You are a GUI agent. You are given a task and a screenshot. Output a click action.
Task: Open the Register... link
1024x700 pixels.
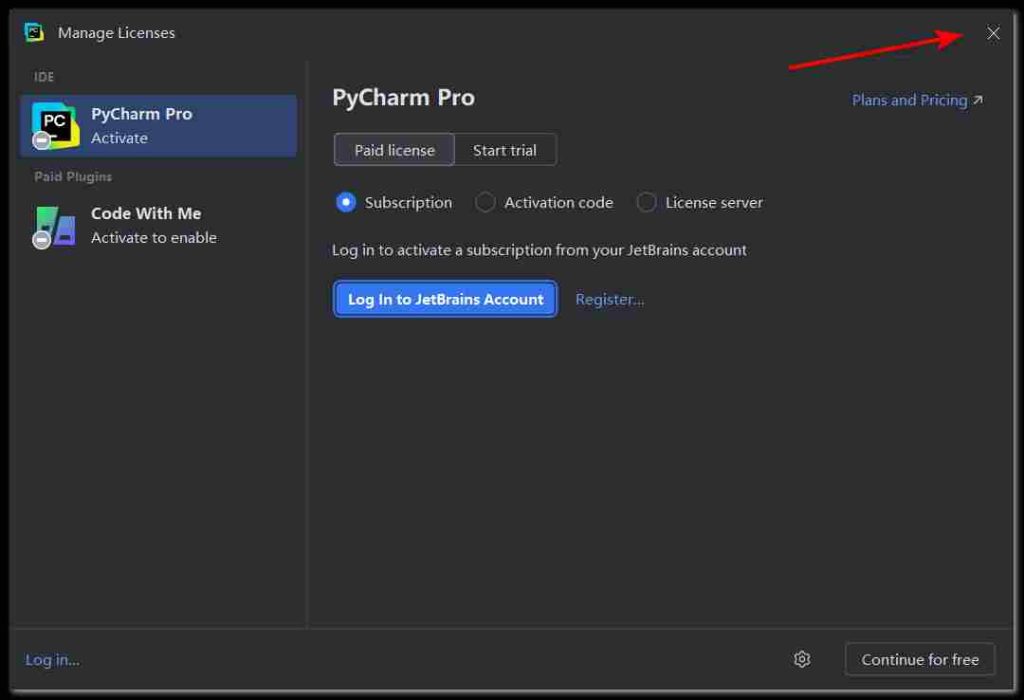[x=609, y=299]
